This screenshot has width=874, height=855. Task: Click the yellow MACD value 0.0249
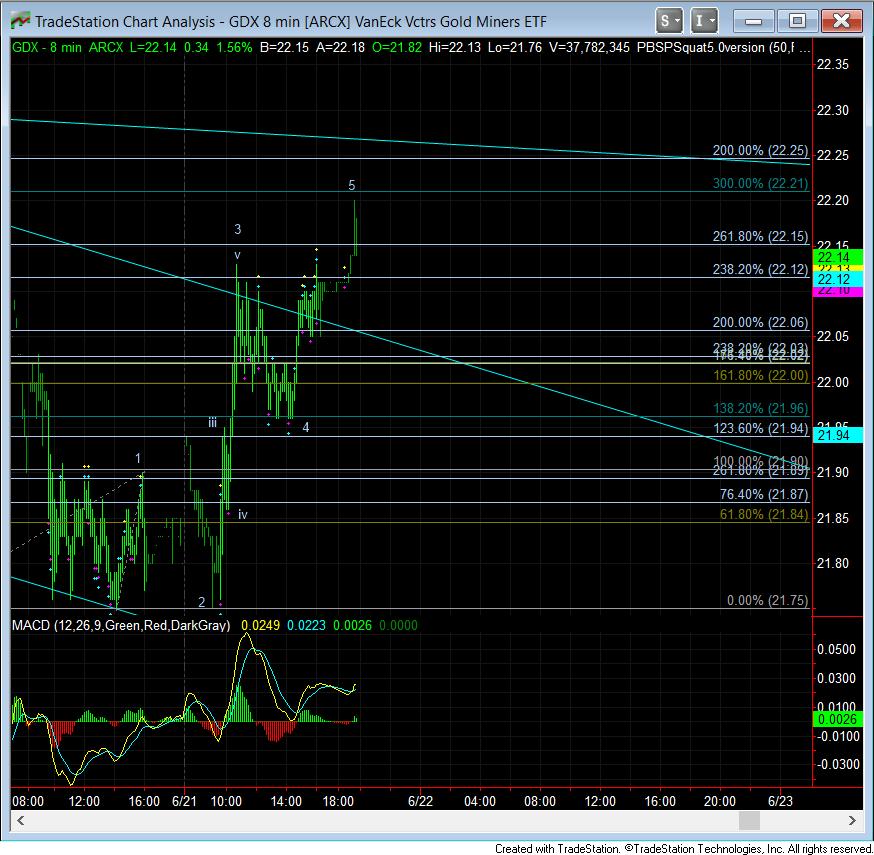[x=260, y=625]
